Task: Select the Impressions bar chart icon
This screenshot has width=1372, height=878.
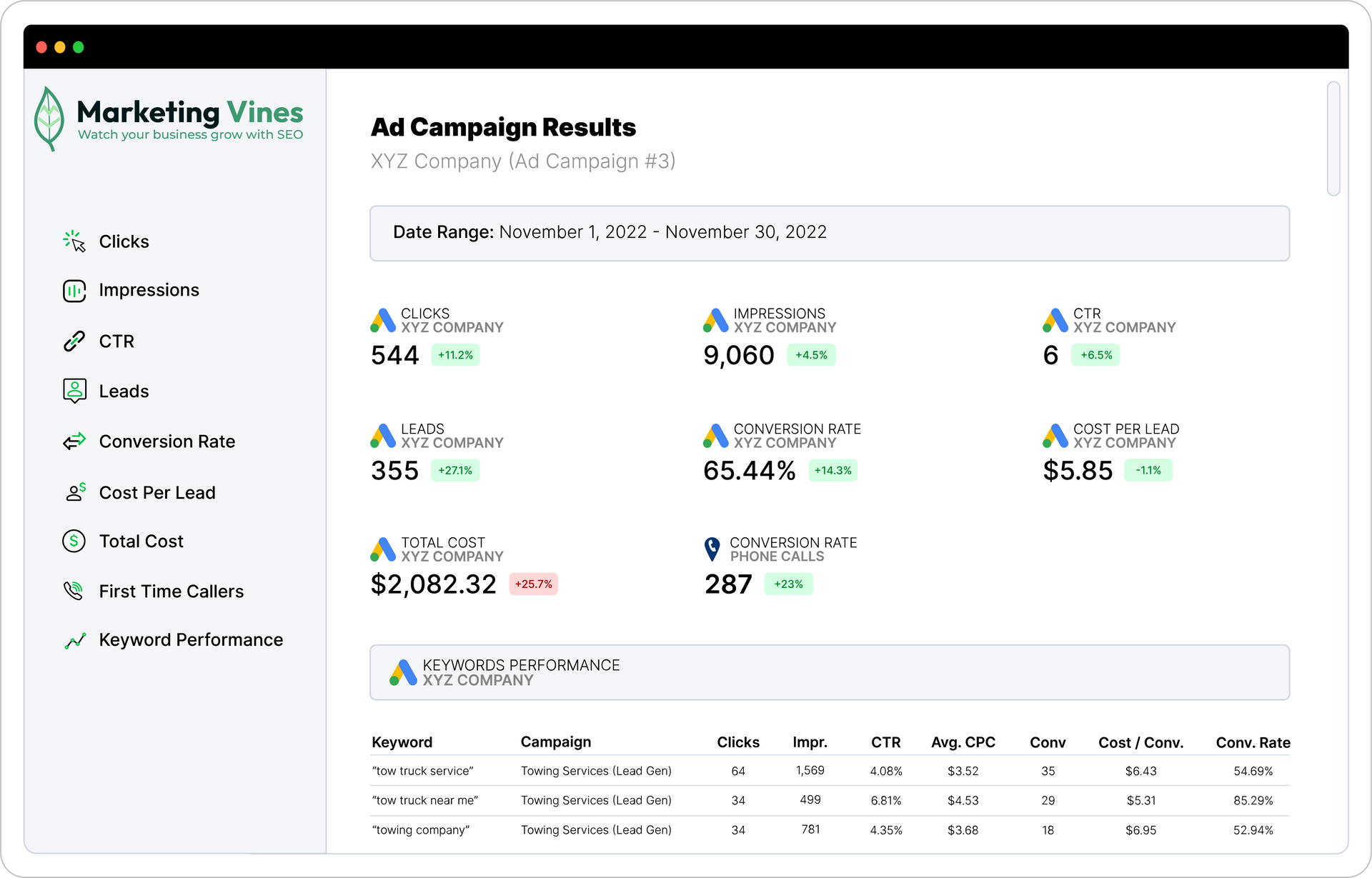Action: (74, 291)
